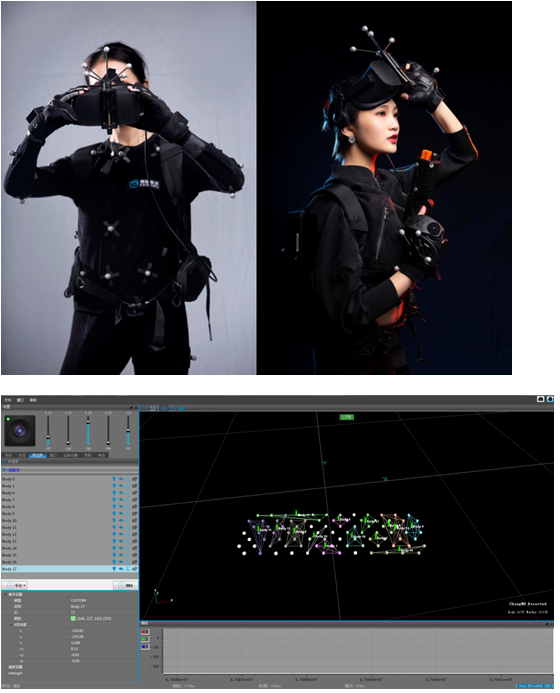Toggle the lightbulb icon for Body 17
This screenshot has height=693, width=560.
click(114, 569)
